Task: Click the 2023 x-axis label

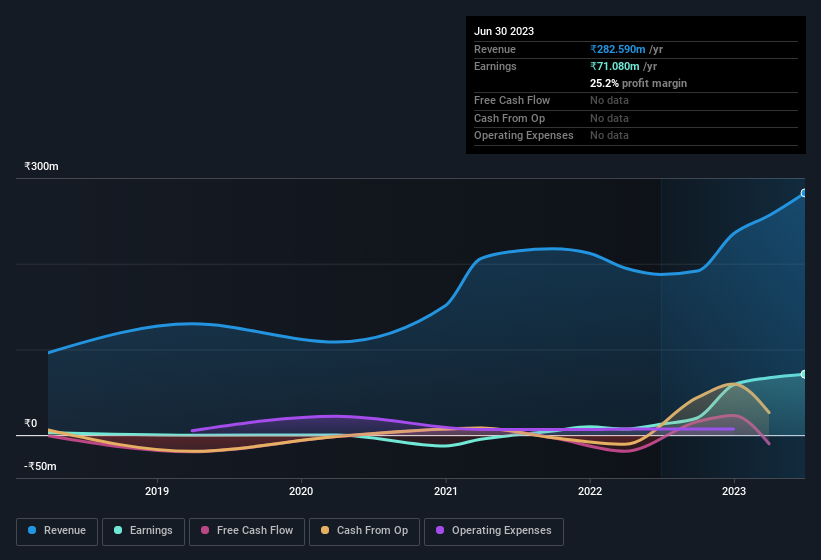Action: point(734,491)
